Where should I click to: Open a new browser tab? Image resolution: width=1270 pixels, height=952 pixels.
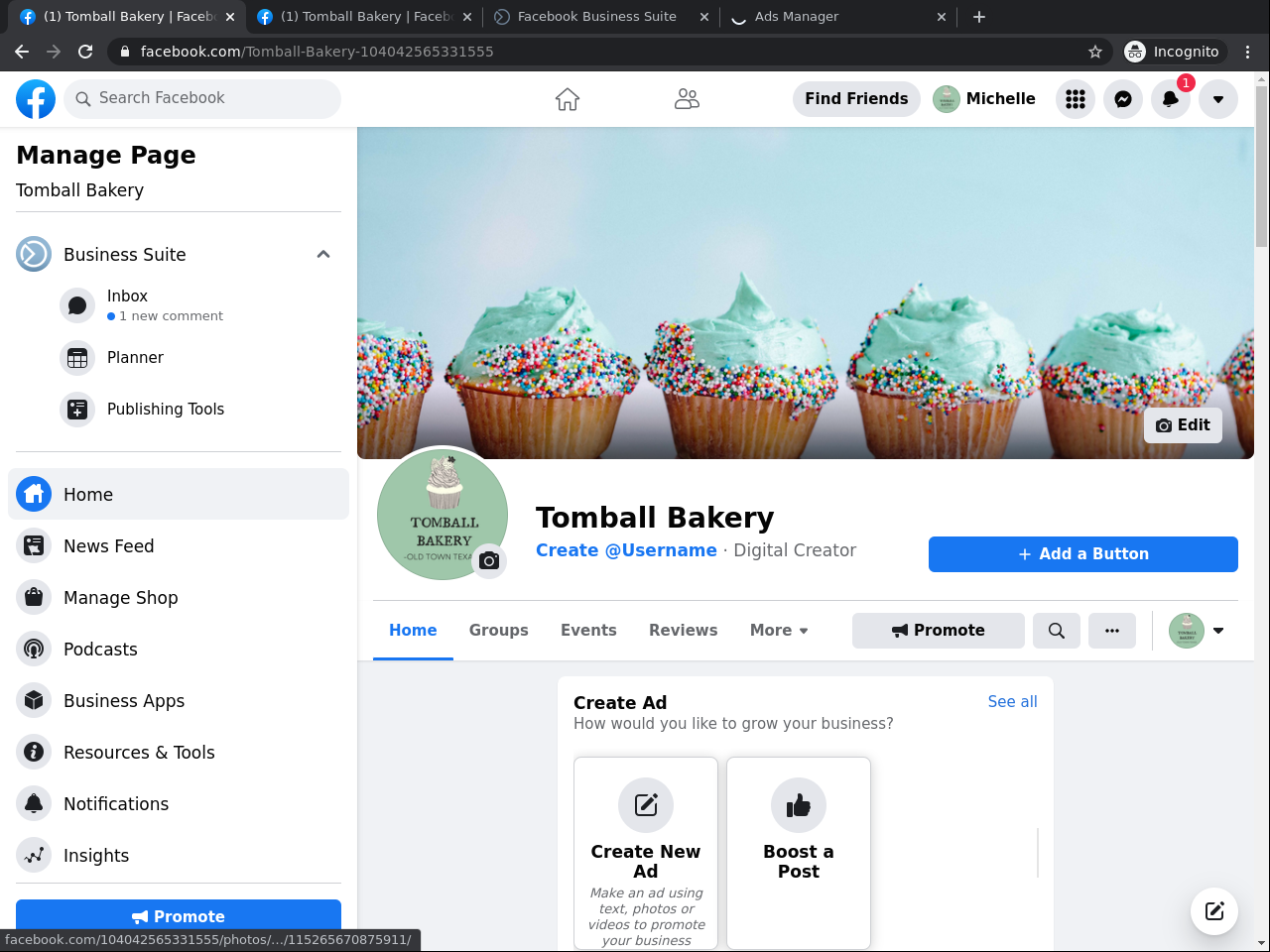979,17
